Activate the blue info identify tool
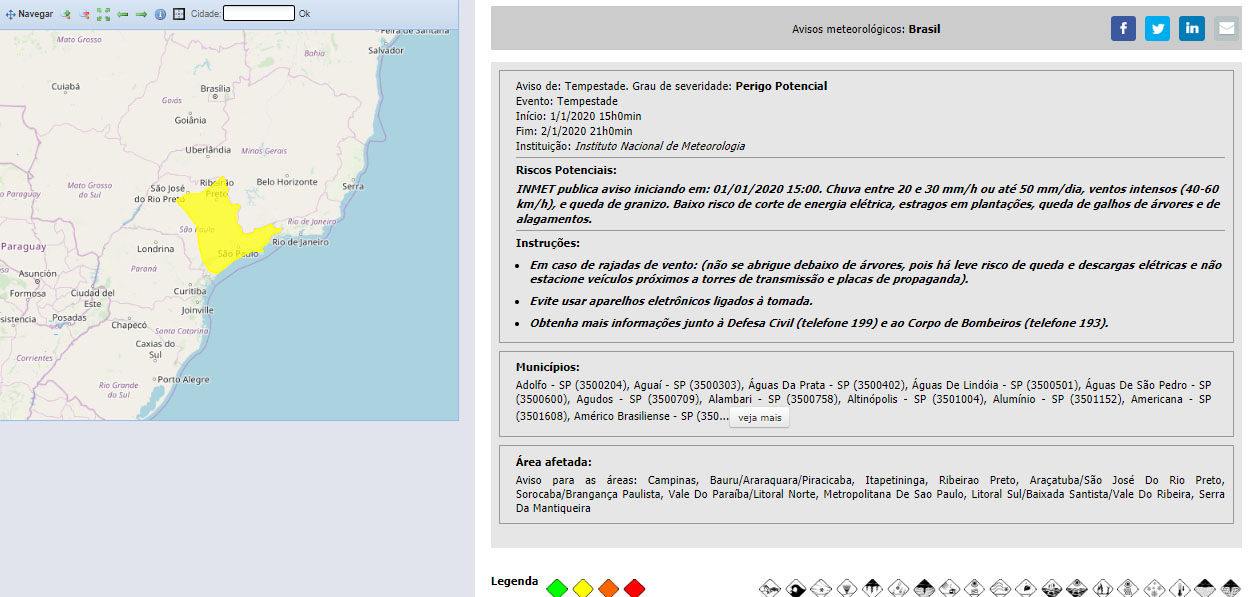The height and width of the screenshot is (597, 1252). 160,14
